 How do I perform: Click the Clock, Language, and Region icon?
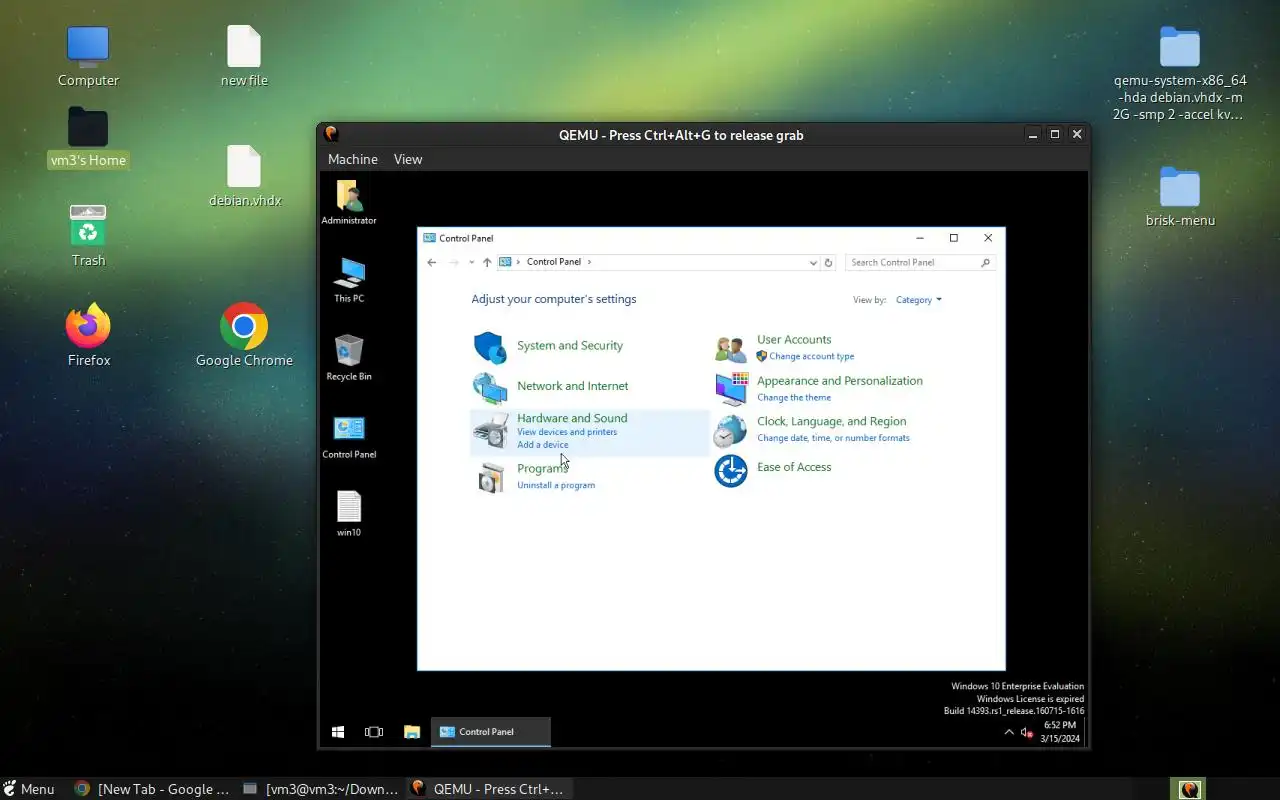[x=731, y=430]
